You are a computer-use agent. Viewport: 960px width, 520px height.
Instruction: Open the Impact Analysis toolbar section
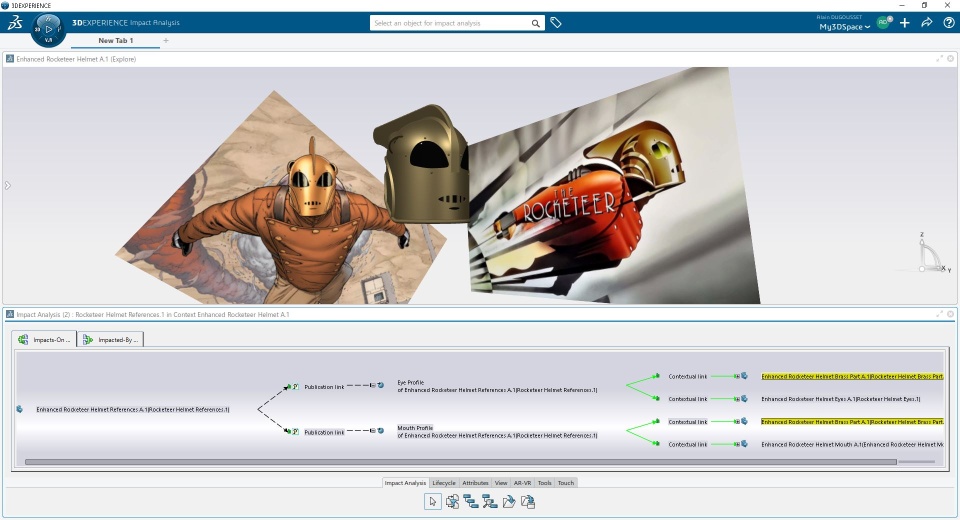point(405,483)
